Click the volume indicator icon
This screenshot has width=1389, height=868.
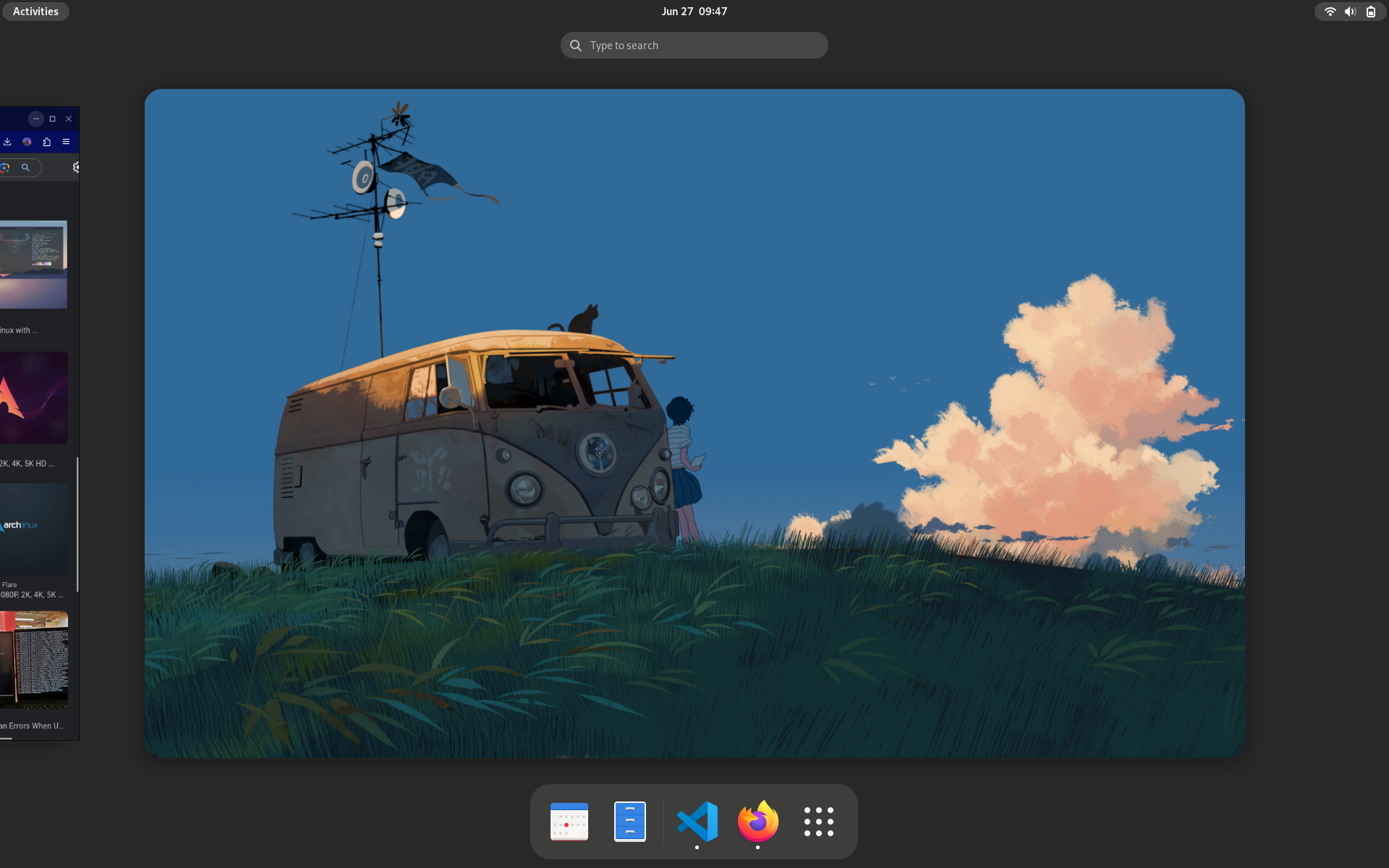[x=1350, y=12]
